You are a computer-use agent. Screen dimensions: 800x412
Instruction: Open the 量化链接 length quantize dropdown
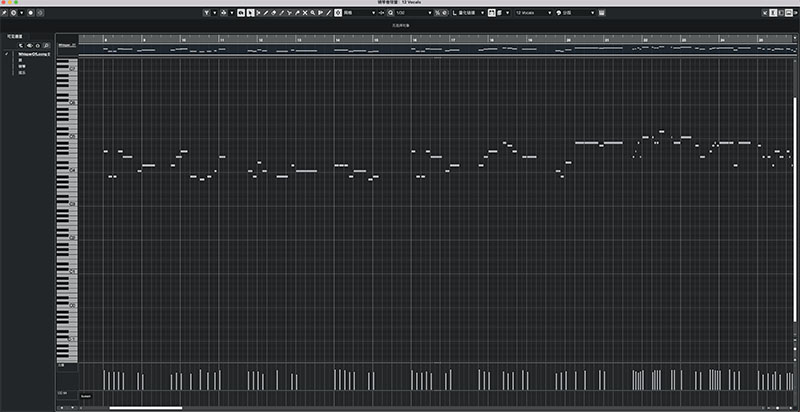pyautogui.click(x=472, y=13)
